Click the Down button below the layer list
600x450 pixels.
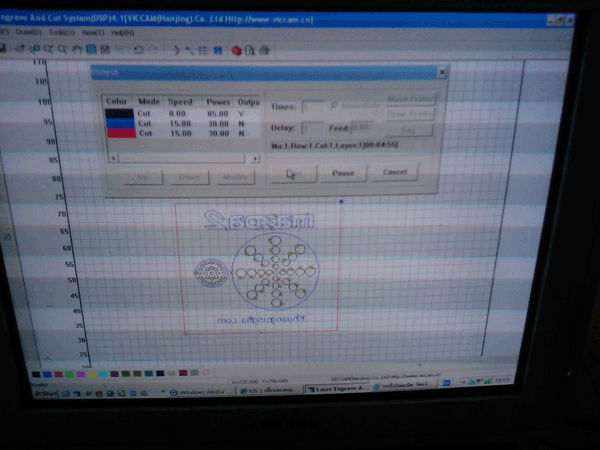click(x=190, y=177)
